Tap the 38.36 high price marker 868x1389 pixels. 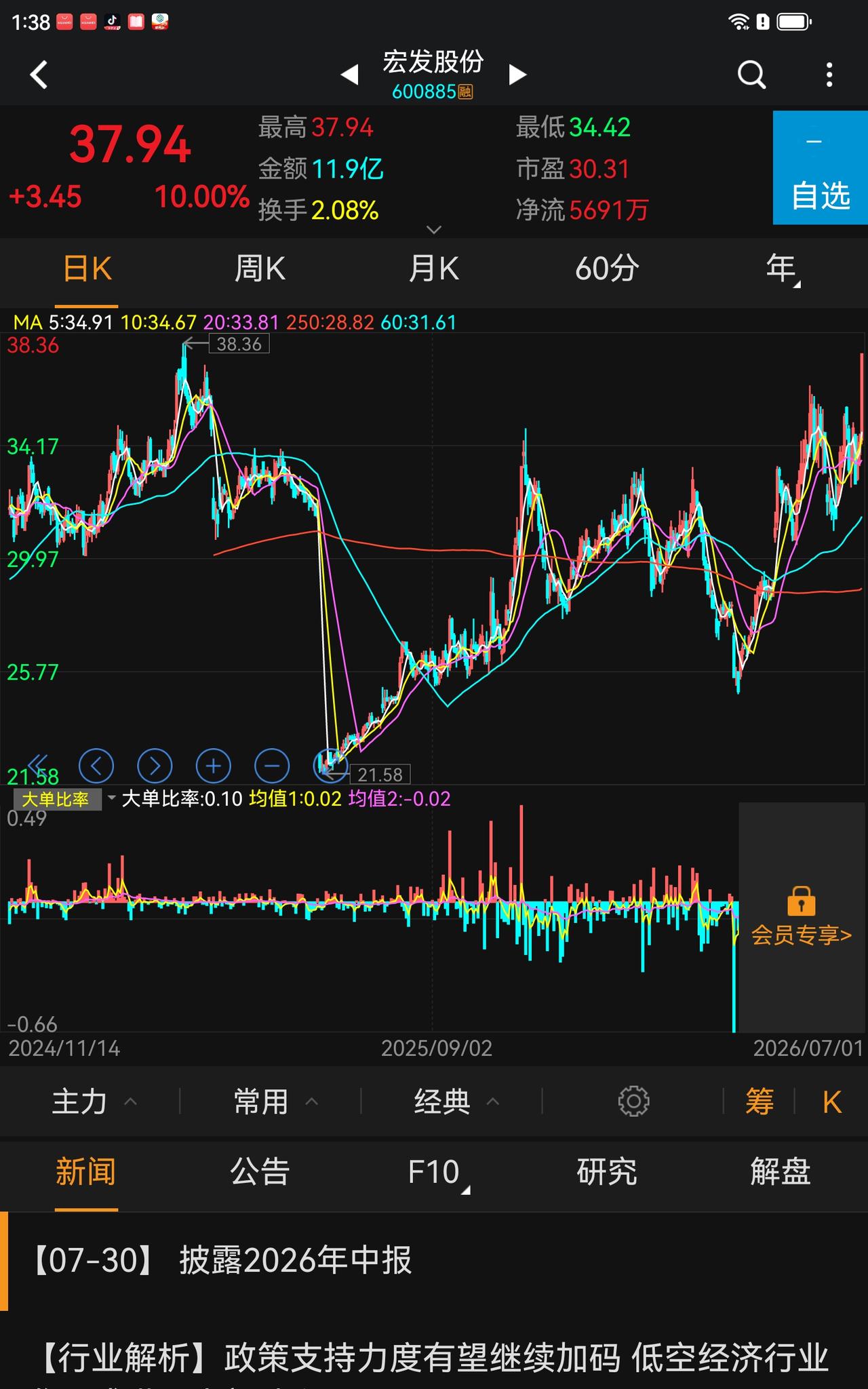[x=239, y=344]
